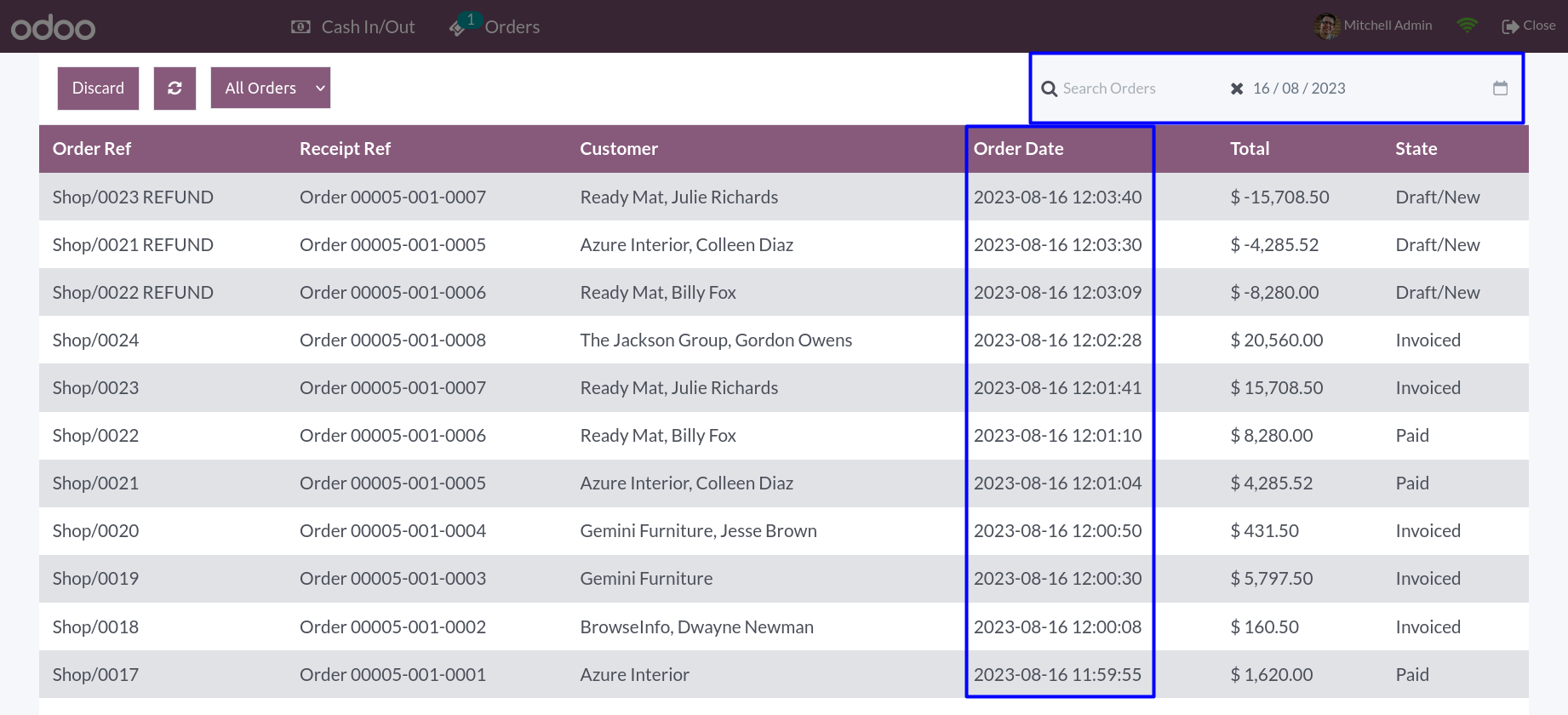
Task: Click the Odoo logo
Action: [53, 27]
